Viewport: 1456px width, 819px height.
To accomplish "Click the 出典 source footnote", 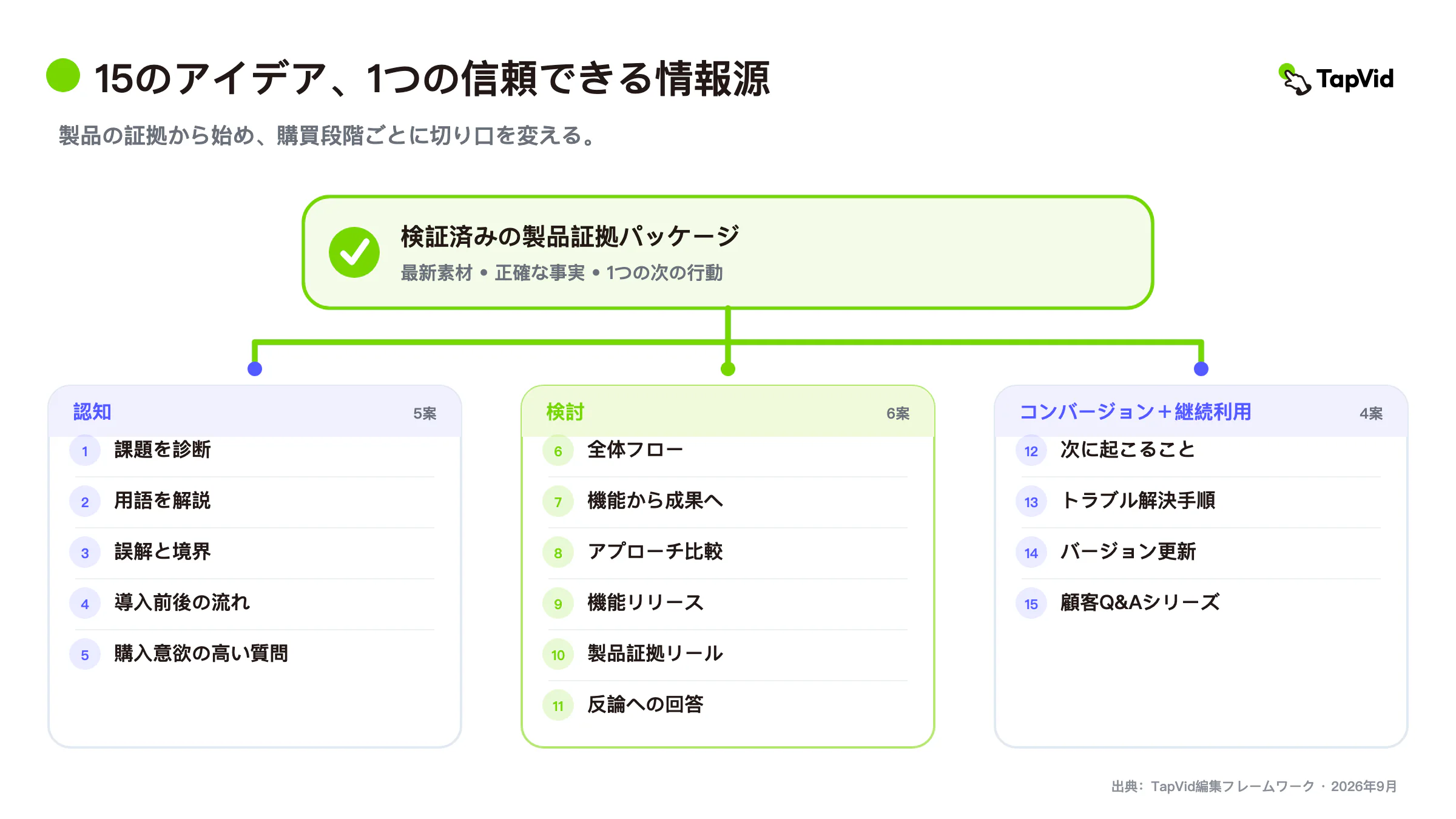I will pyautogui.click(x=1254, y=786).
